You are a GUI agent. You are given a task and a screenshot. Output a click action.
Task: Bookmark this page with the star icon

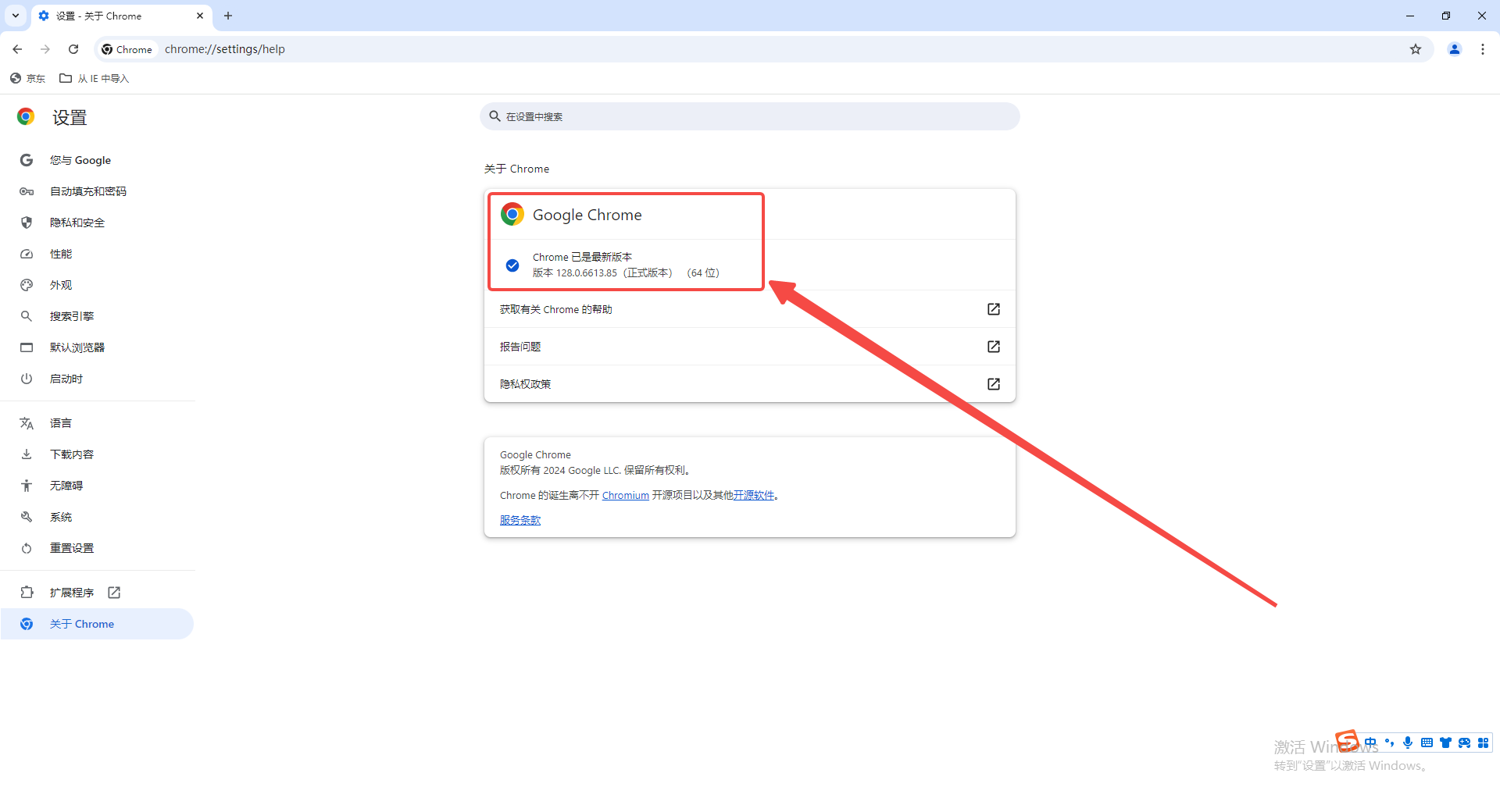[1416, 49]
